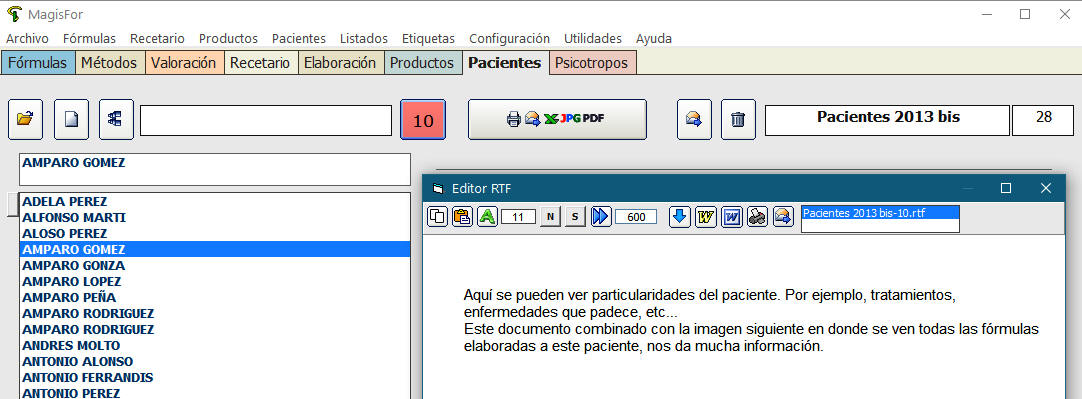
Task: Select patient AMPARO PEÑA
Action: (215, 297)
